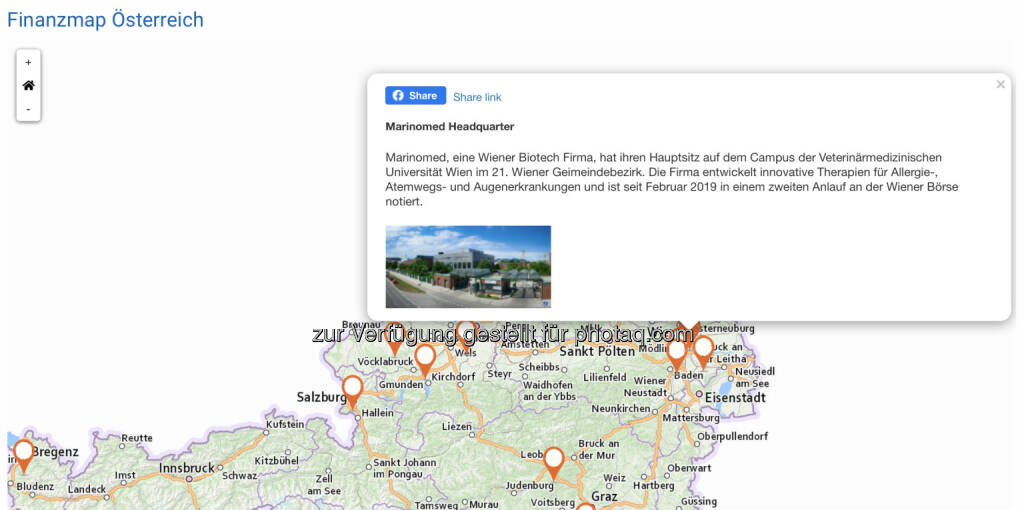Click the marker above Kirchdorf and Gmunden
The image size is (1024, 510).
pos(425,358)
